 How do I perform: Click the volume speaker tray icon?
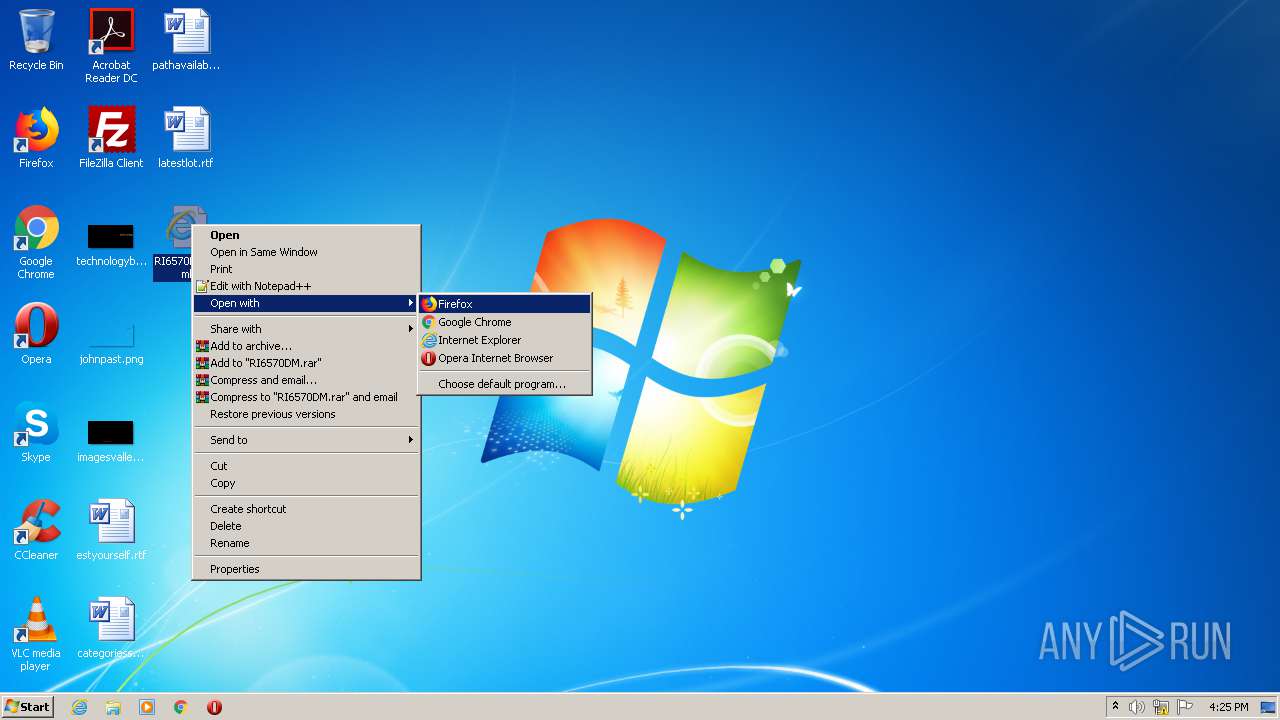pyautogui.click(x=1137, y=707)
